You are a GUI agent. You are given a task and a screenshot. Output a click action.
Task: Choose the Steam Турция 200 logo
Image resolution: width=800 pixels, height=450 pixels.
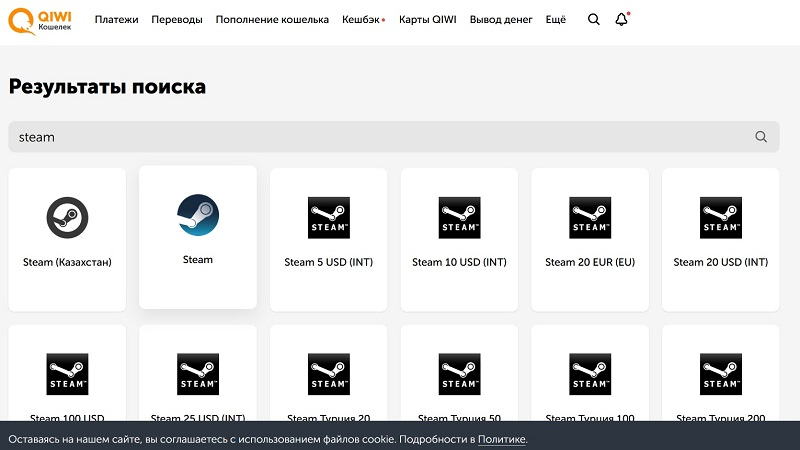[720, 374]
